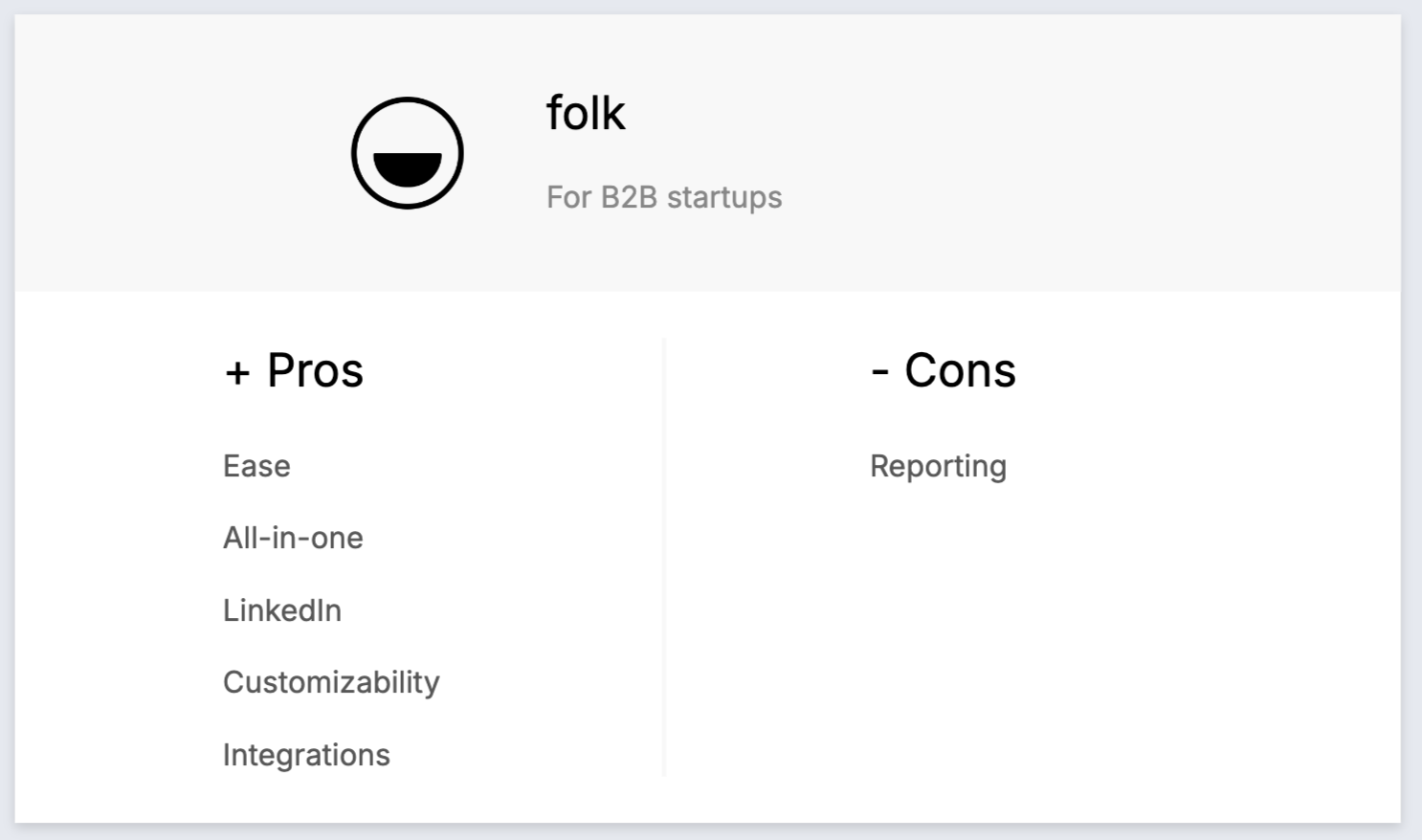1422x840 pixels.
Task: Click the word "For" in the tagline
Action: pyautogui.click(x=568, y=197)
